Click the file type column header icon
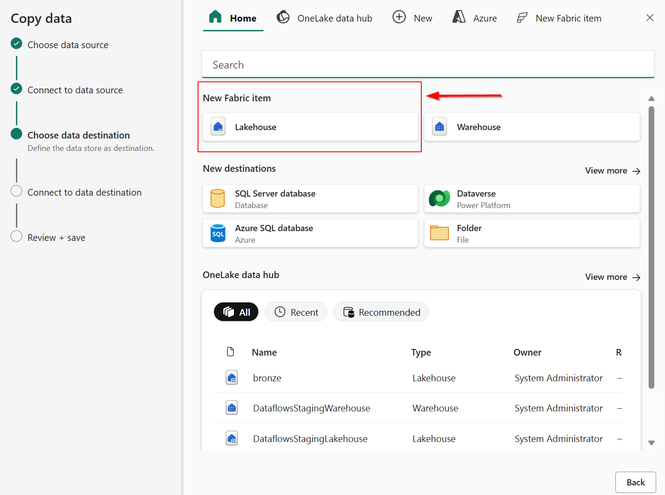 [230, 352]
